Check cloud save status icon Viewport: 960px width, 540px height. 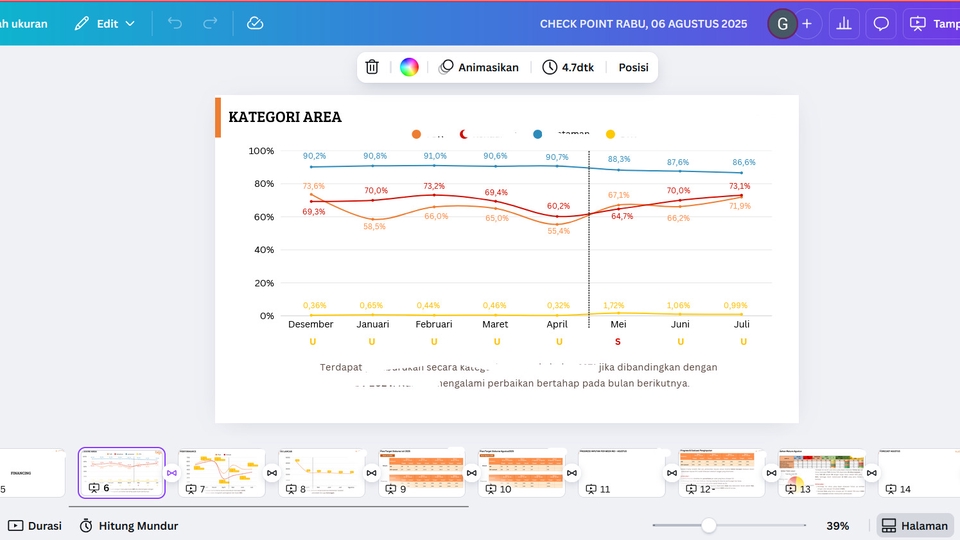(x=255, y=23)
